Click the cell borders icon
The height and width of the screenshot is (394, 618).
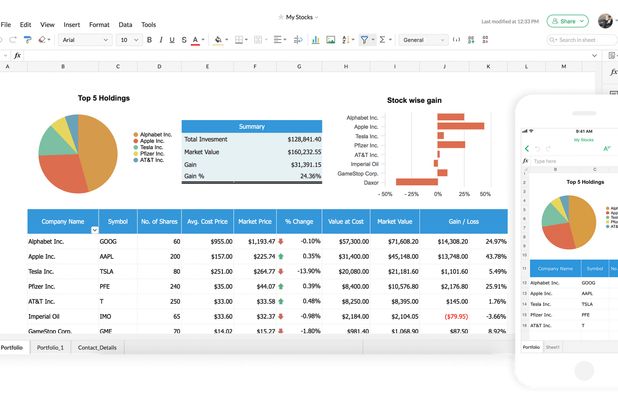point(239,40)
